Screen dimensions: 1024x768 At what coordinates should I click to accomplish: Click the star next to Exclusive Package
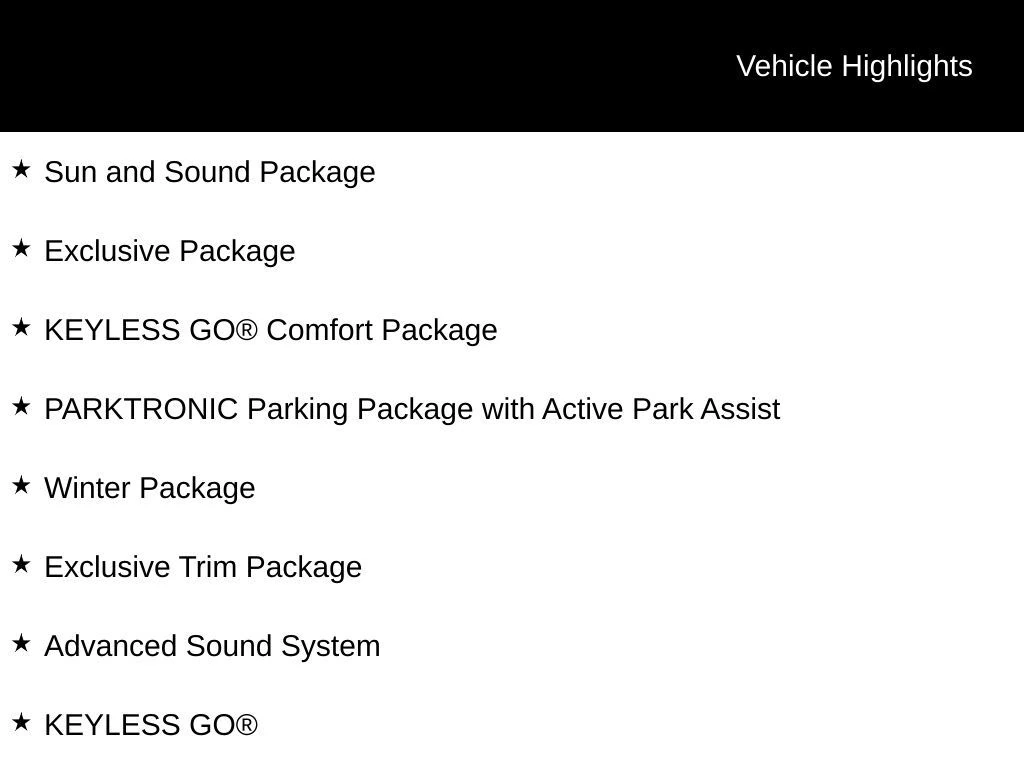click(x=21, y=249)
